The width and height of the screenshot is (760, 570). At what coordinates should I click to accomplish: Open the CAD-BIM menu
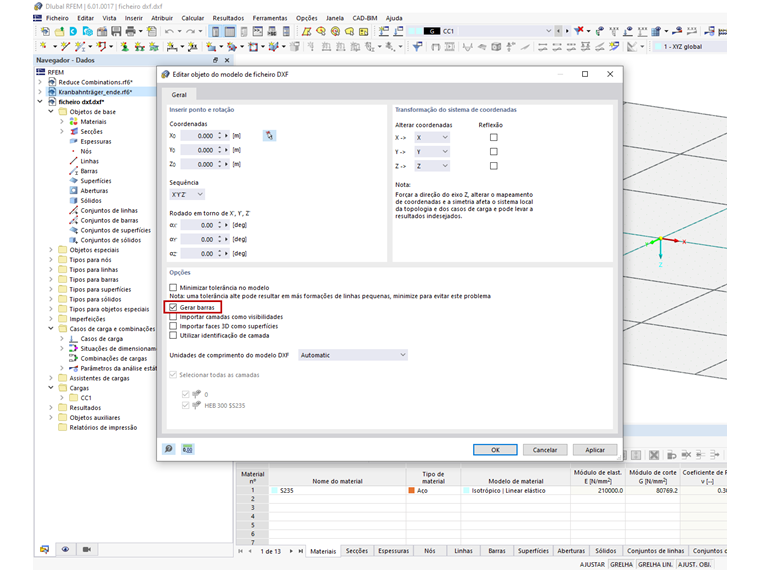[x=364, y=18]
